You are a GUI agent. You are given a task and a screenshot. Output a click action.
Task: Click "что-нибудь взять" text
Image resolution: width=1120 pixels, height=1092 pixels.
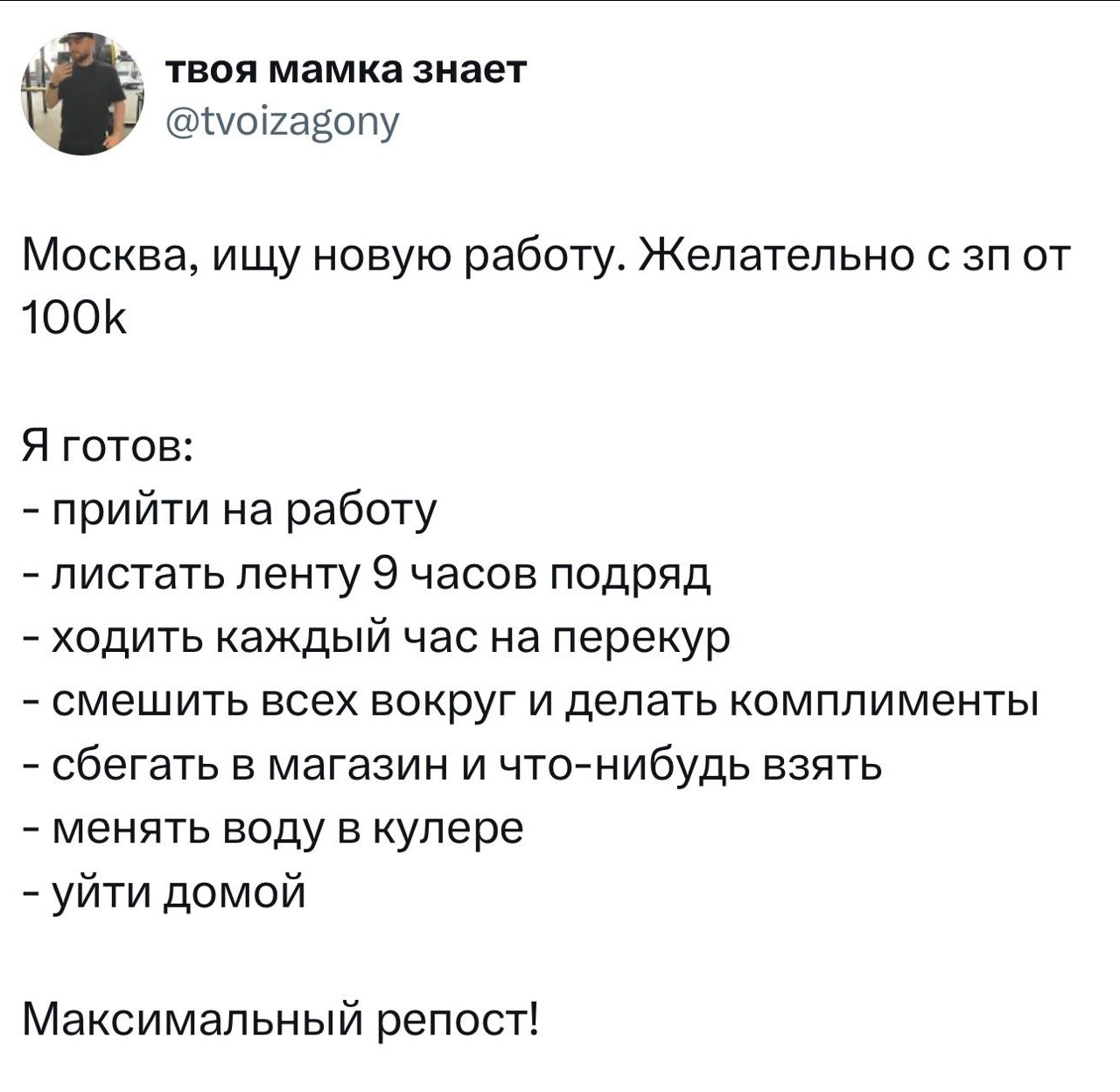(x=690, y=765)
